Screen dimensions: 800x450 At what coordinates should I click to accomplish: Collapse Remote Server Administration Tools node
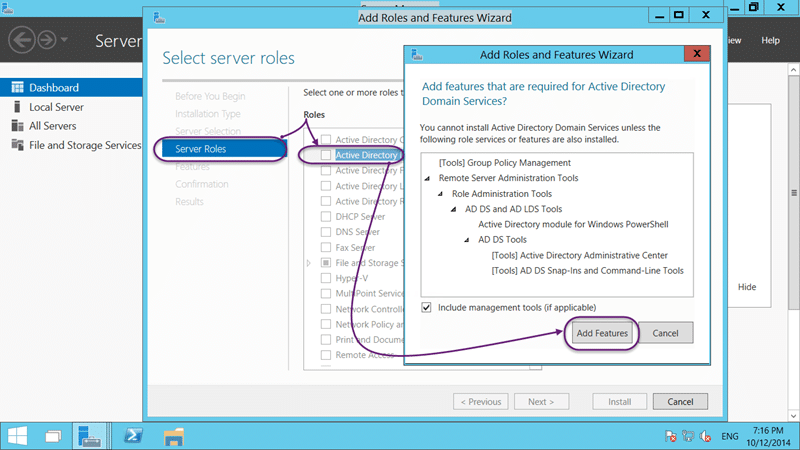point(428,178)
